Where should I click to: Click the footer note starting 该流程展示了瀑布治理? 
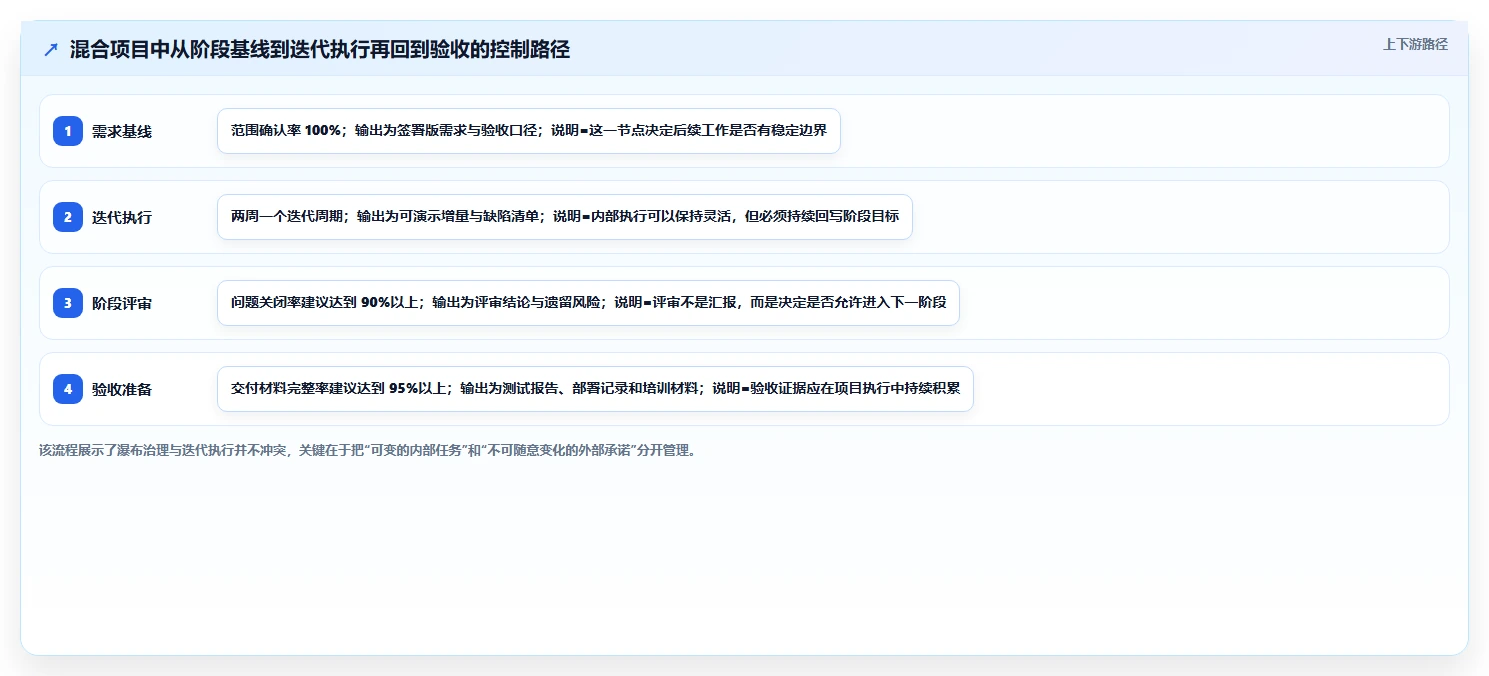(x=368, y=450)
